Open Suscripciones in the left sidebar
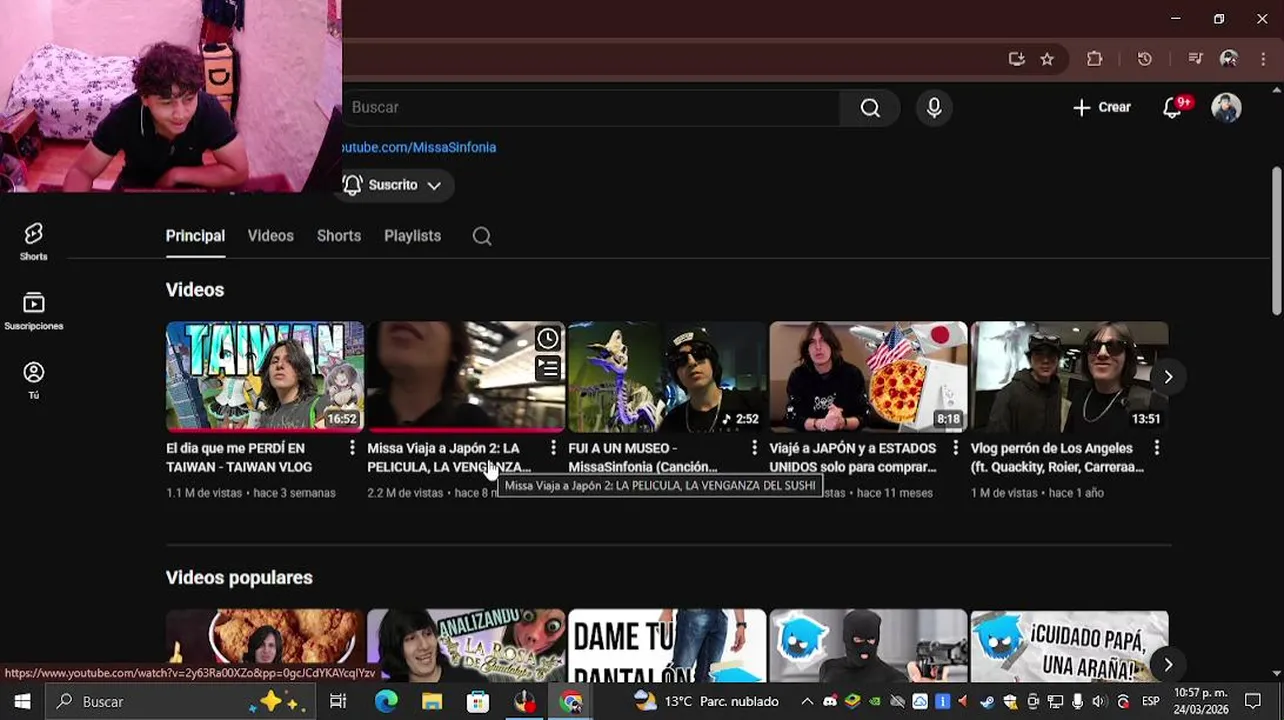The height and width of the screenshot is (720, 1284). point(33,311)
